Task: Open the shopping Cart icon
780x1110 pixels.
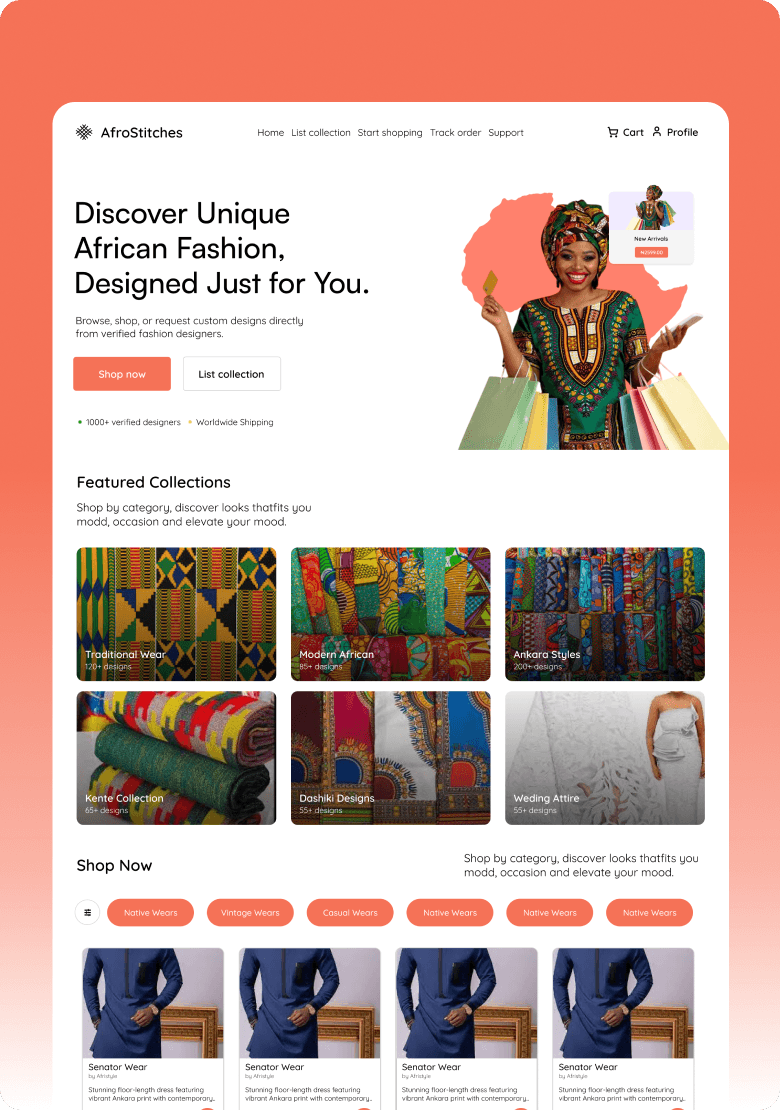Action: [x=612, y=132]
